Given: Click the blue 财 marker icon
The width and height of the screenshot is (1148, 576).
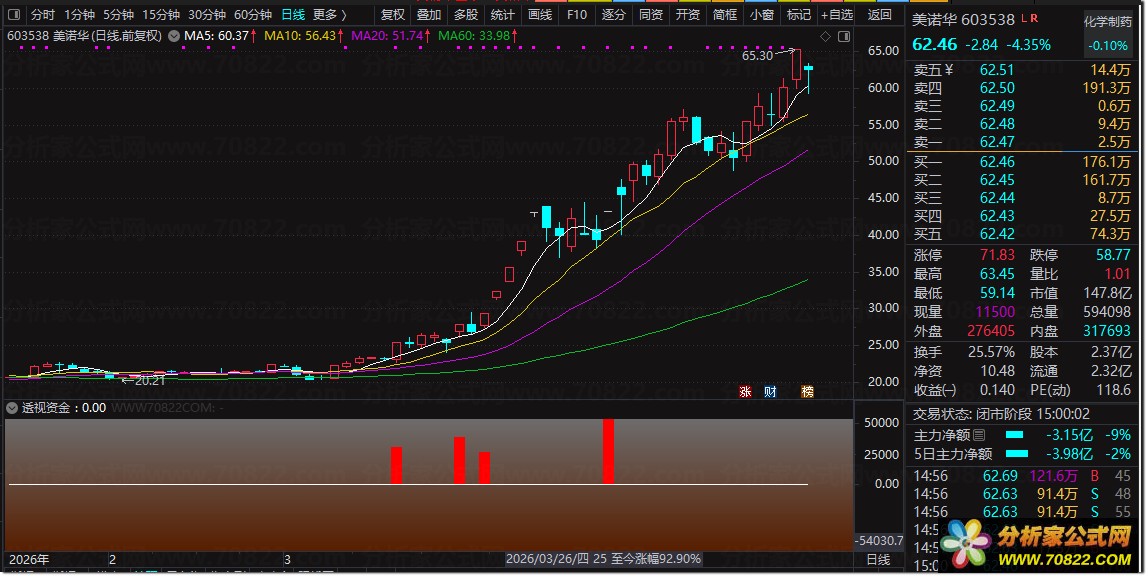Looking at the screenshot, I should pos(770,392).
